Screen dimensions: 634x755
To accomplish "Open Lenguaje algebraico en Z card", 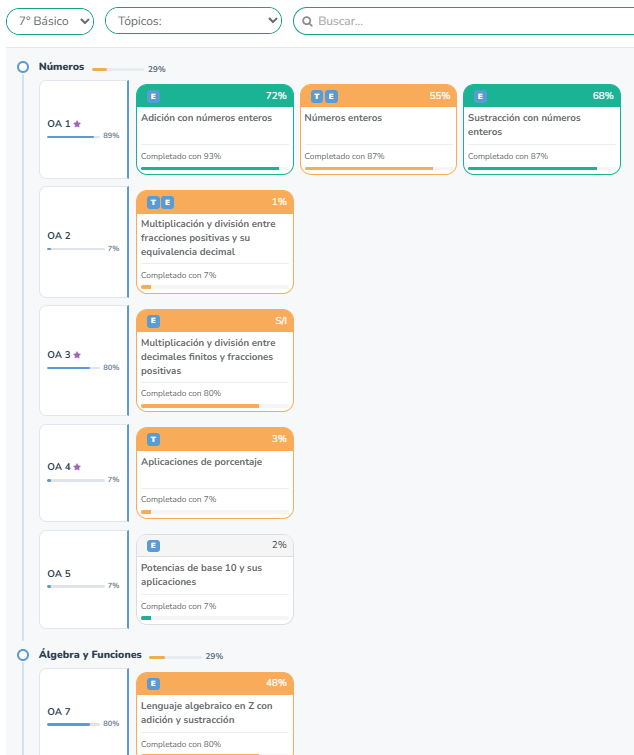I will tap(214, 713).
